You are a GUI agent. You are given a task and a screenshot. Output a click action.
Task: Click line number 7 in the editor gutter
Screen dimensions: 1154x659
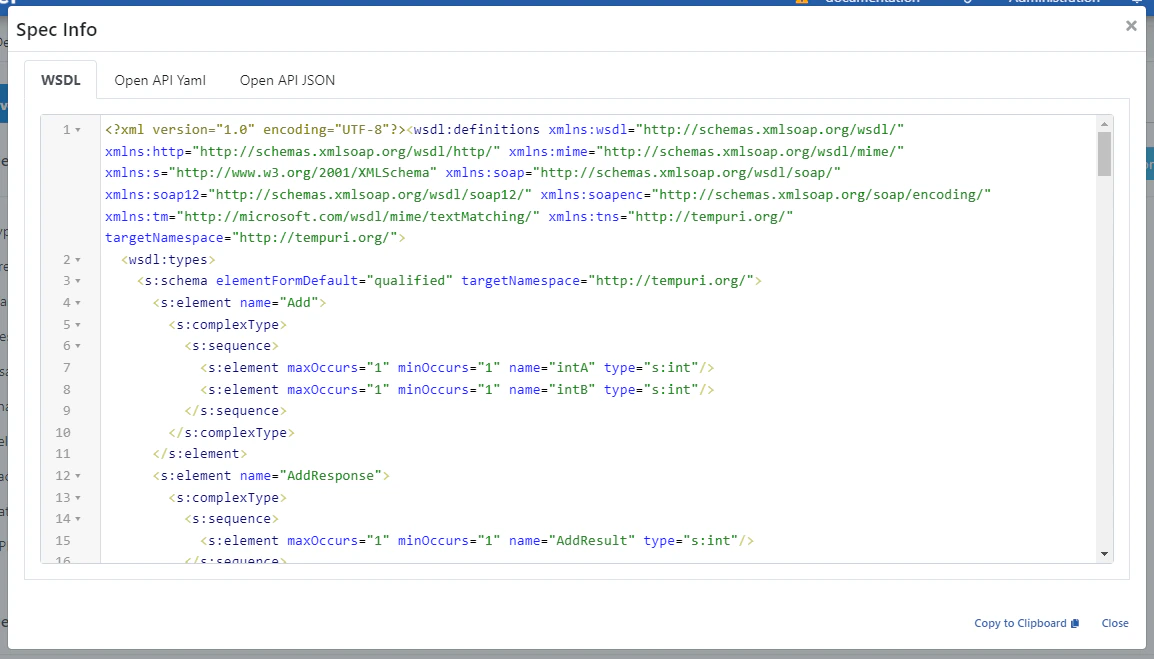(x=66, y=367)
